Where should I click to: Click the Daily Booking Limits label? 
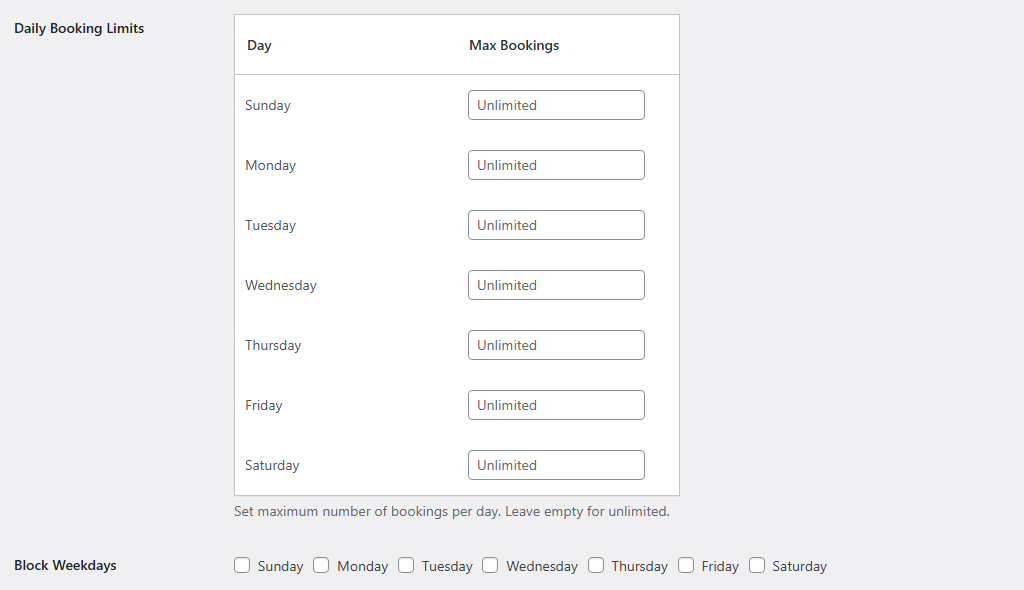(x=79, y=28)
